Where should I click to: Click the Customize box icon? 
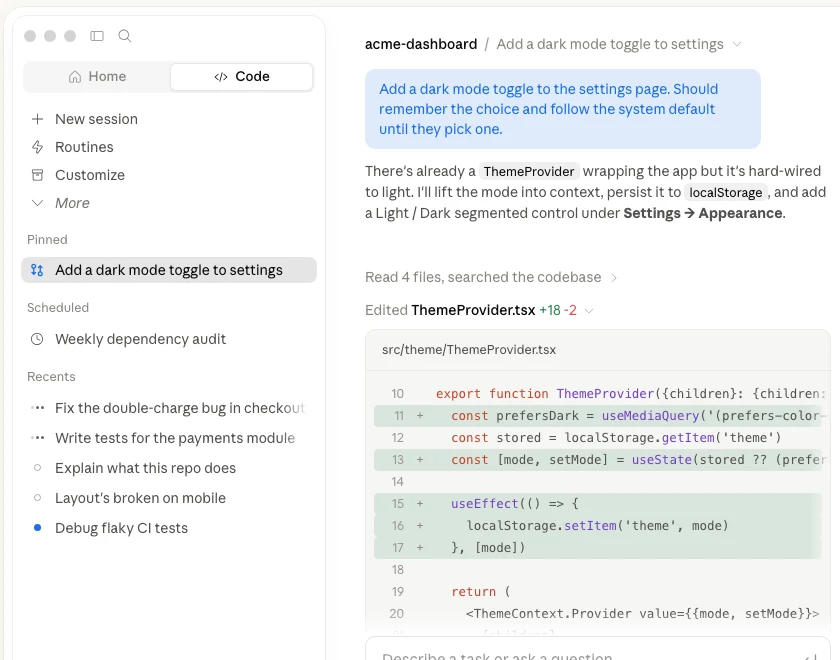point(38,175)
